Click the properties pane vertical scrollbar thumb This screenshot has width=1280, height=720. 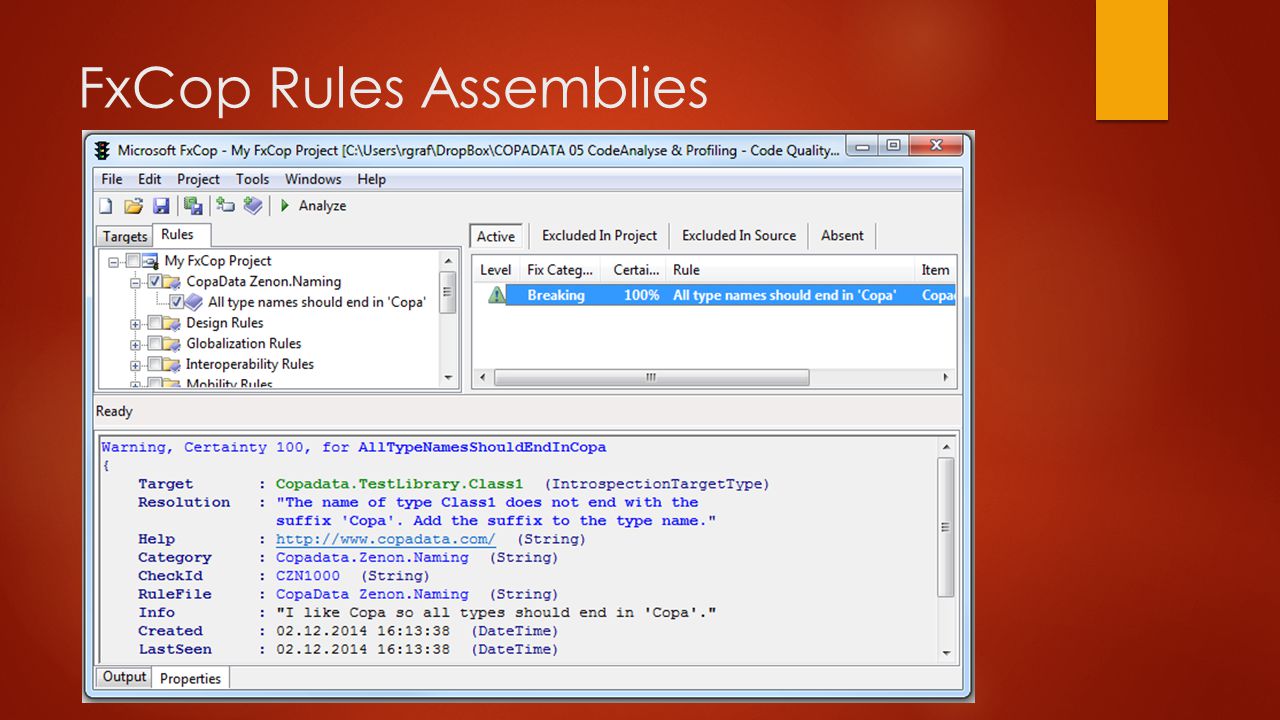tap(946, 528)
